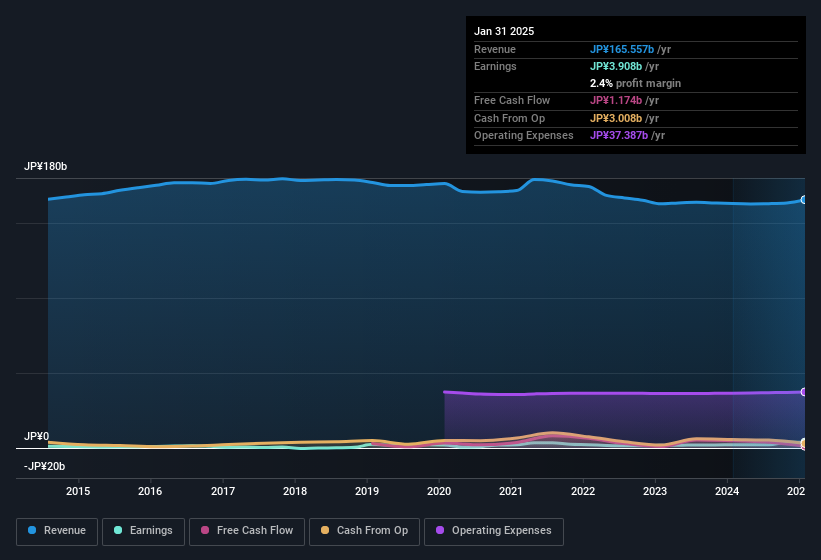Image resolution: width=821 pixels, height=560 pixels.
Task: Toggle the Cash From Op legend button
Action: point(364,532)
